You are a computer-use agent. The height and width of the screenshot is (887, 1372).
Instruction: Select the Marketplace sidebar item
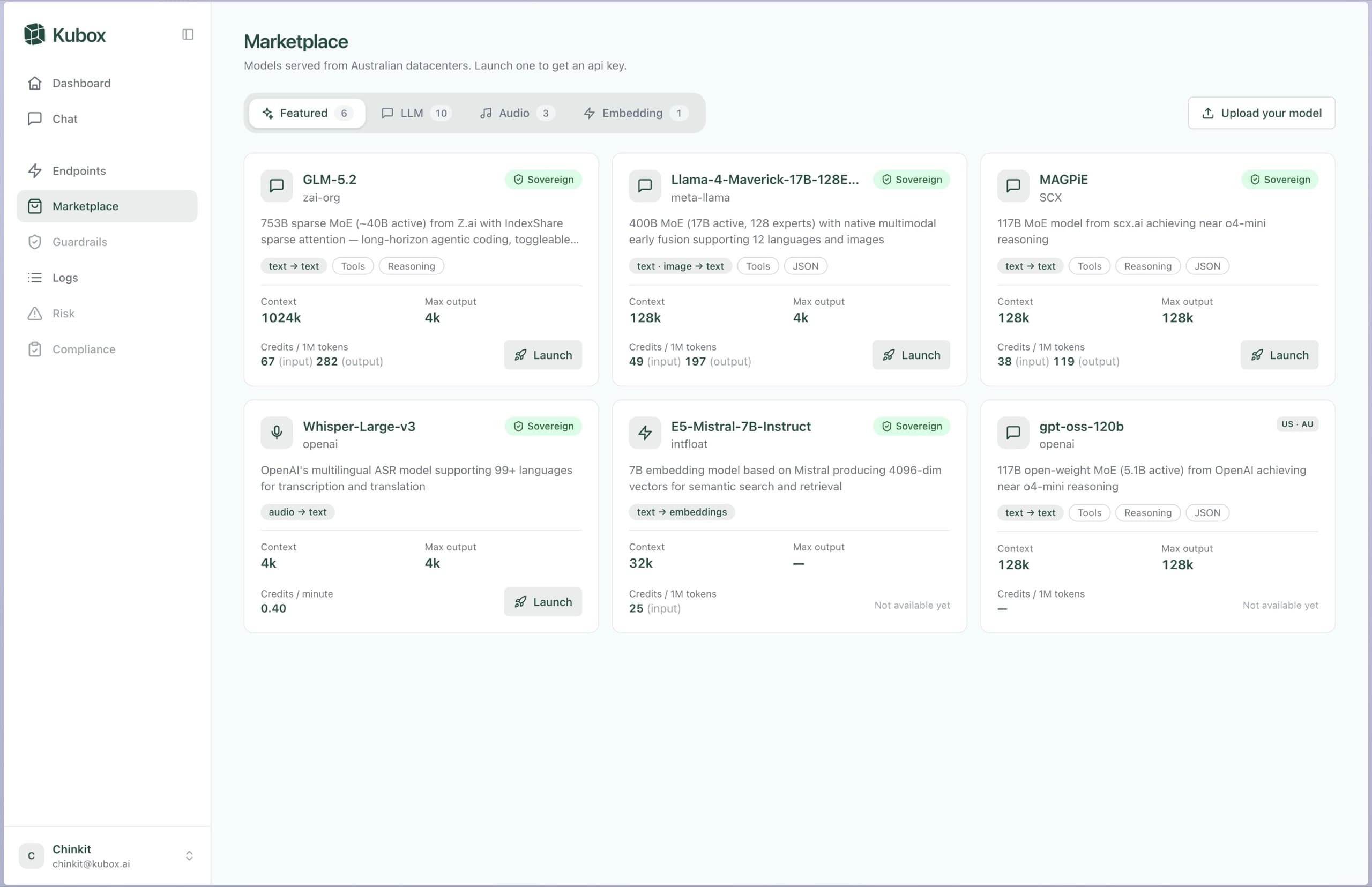click(107, 206)
